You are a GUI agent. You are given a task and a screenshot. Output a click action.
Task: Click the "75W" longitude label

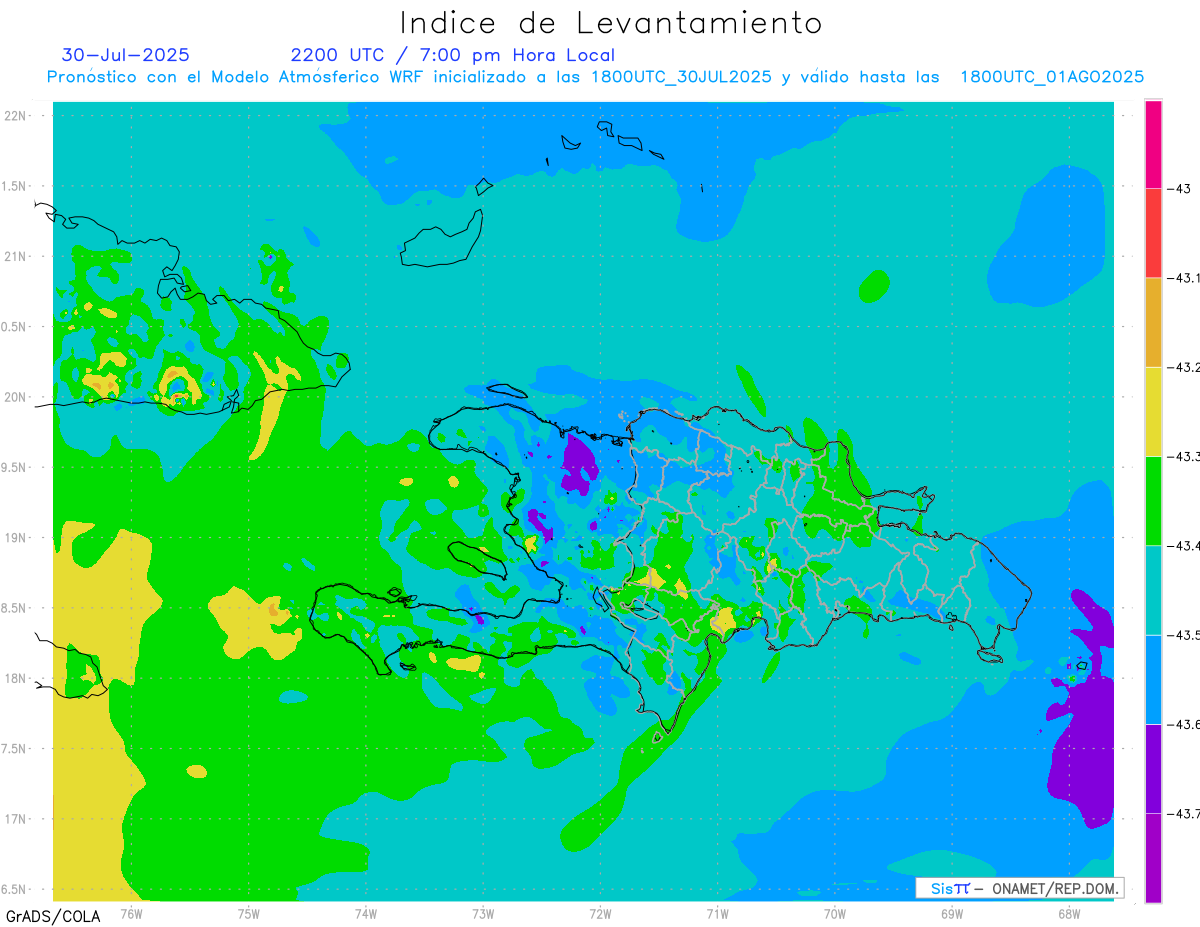click(249, 913)
